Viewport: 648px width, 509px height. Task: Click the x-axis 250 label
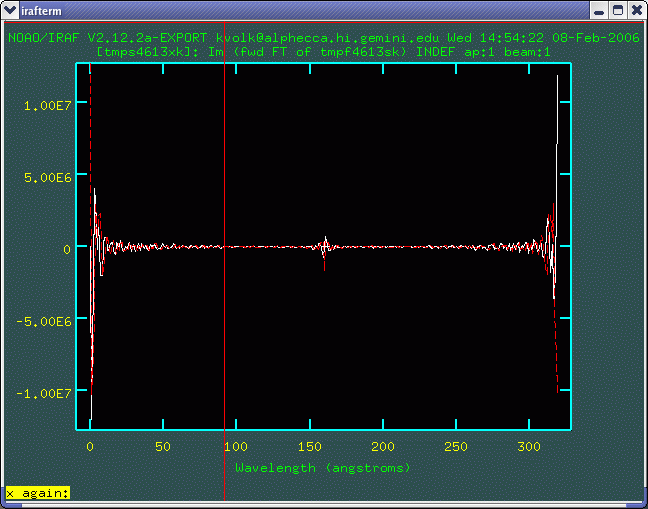pos(456,447)
